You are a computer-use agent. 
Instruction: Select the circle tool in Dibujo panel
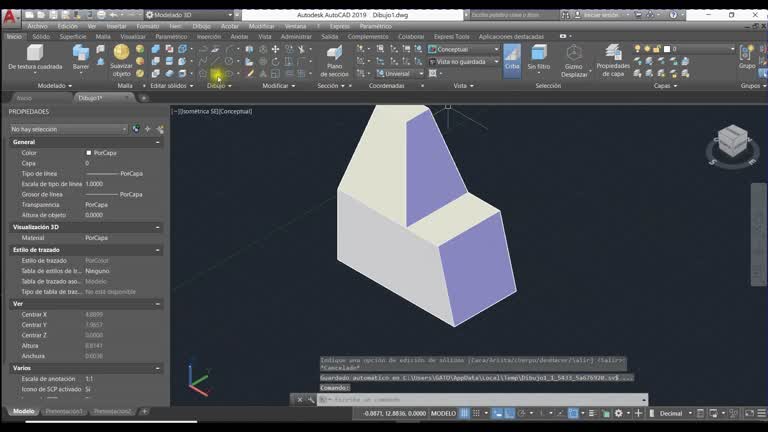coord(228,61)
